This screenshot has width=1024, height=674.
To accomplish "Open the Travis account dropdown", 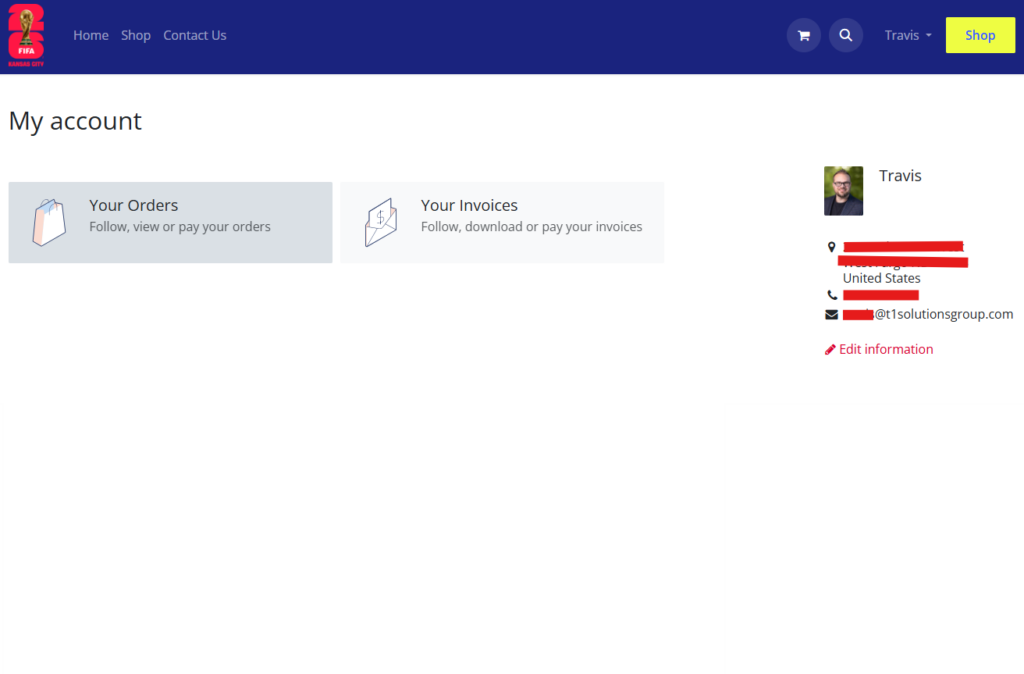I will (906, 35).
